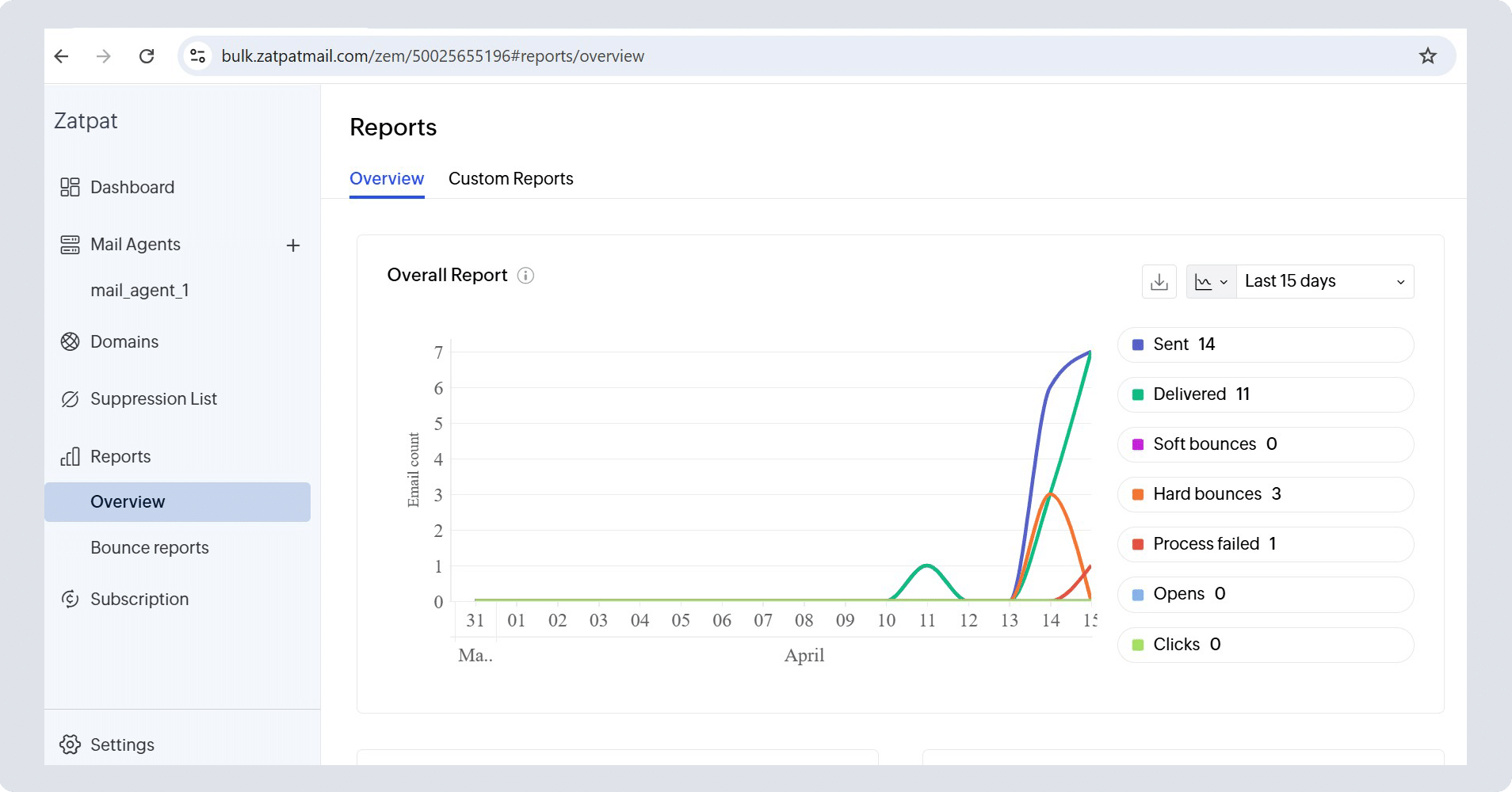Click the Overall Report info icon
The image size is (1512, 792).
point(525,276)
